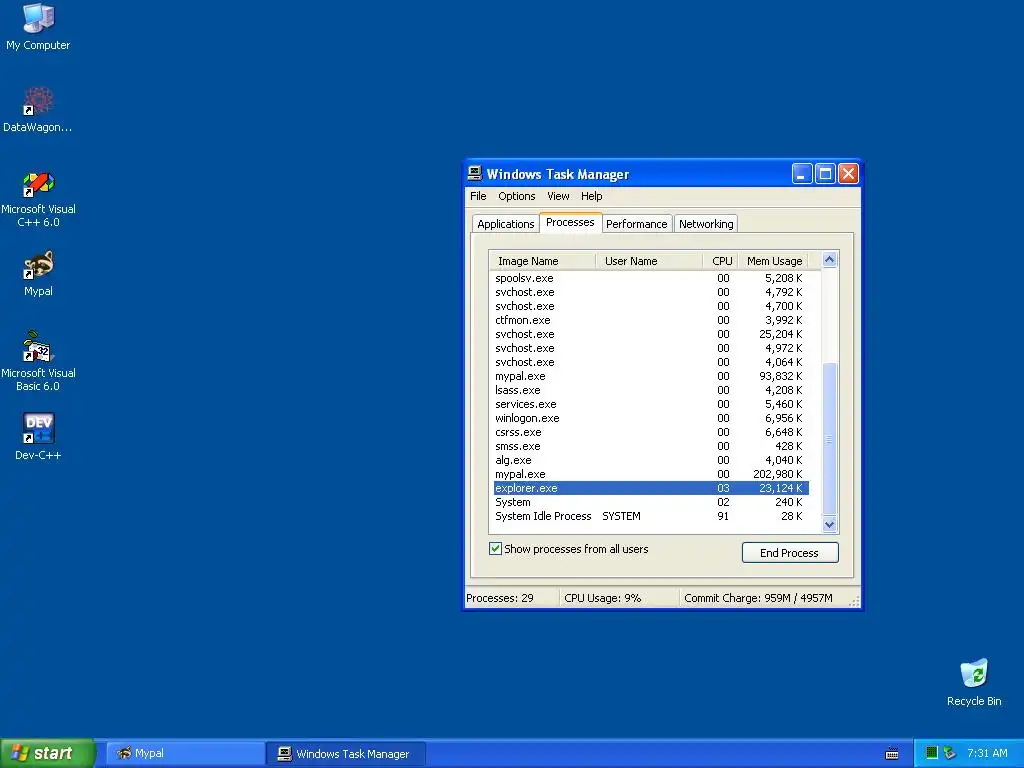Open the My Computer desktop icon
1024x768 pixels.
pyautogui.click(x=38, y=26)
